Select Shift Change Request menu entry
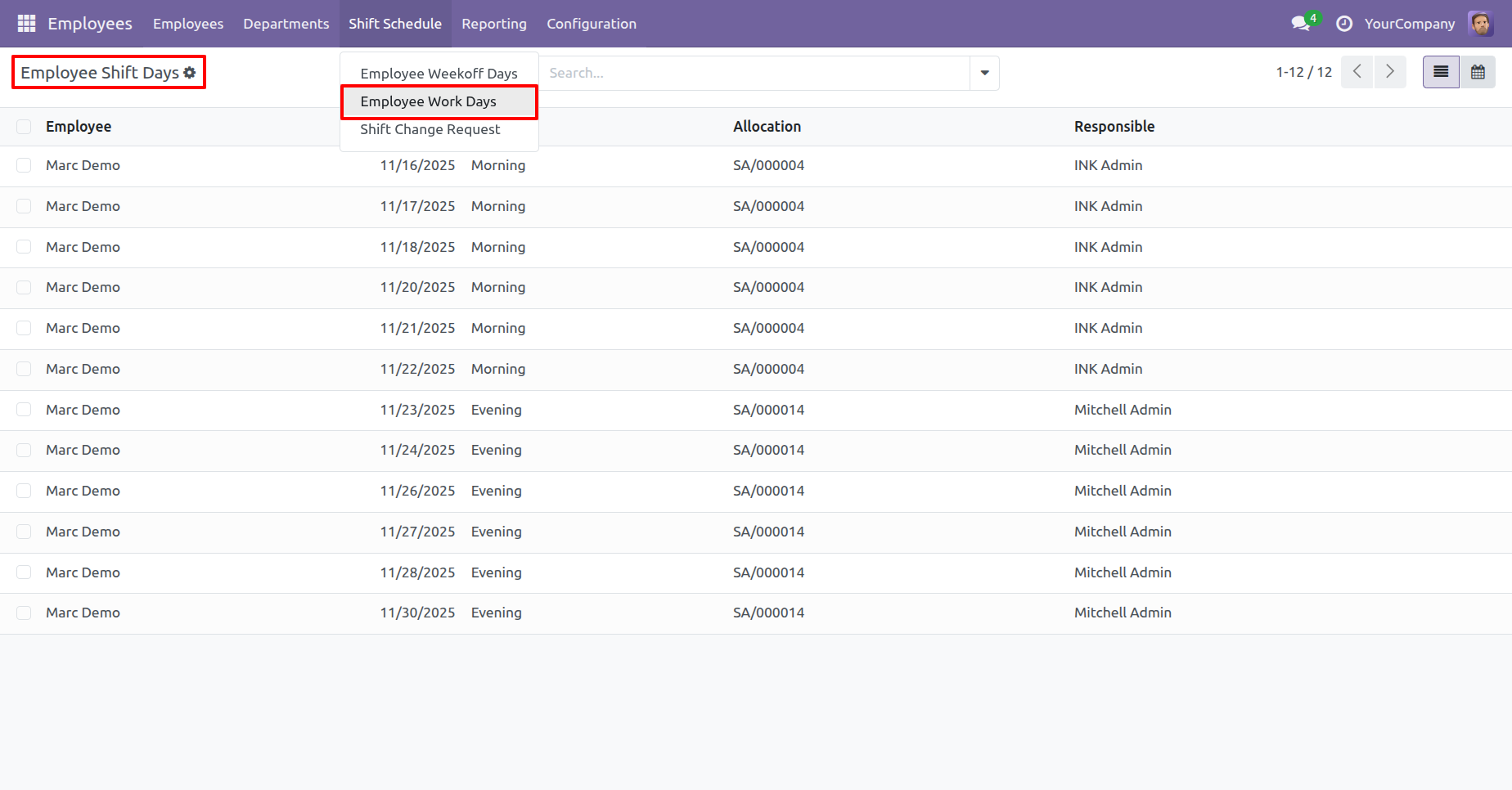 tap(439, 129)
